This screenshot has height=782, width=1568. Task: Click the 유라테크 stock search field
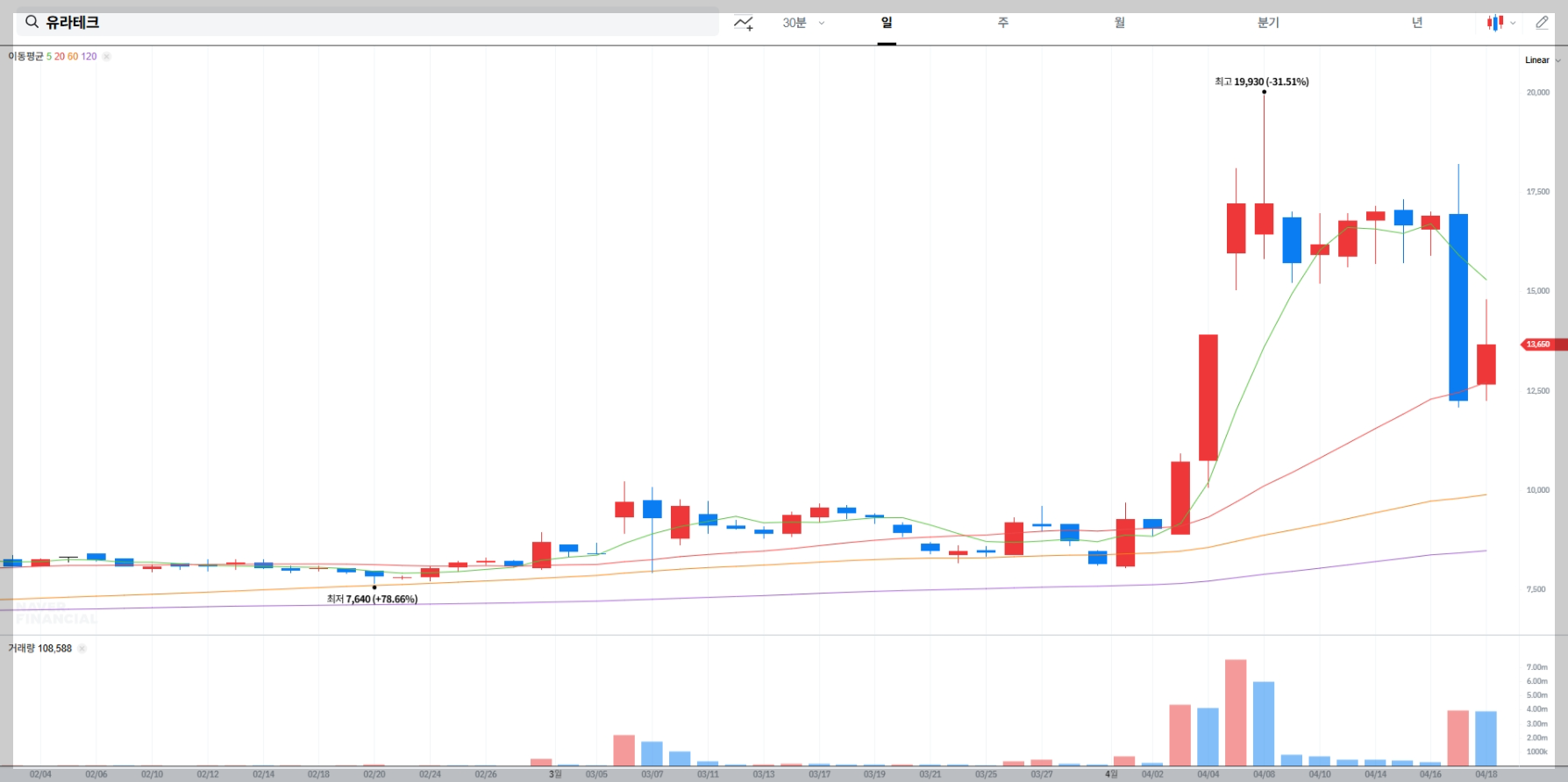coord(367,23)
